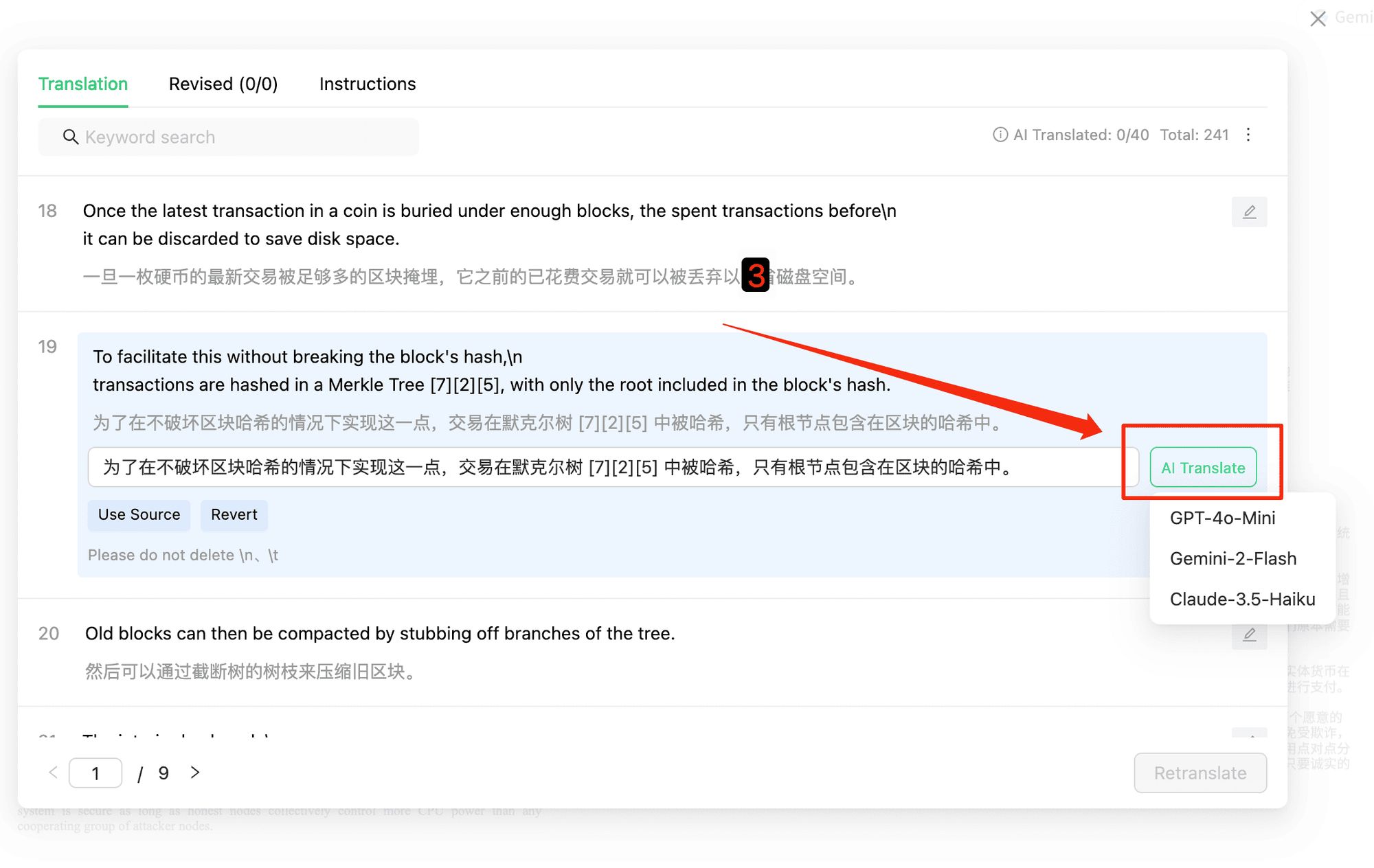Screen dimensions: 1374x868
Task: Open the Revised (0/0) tab
Action: point(223,84)
